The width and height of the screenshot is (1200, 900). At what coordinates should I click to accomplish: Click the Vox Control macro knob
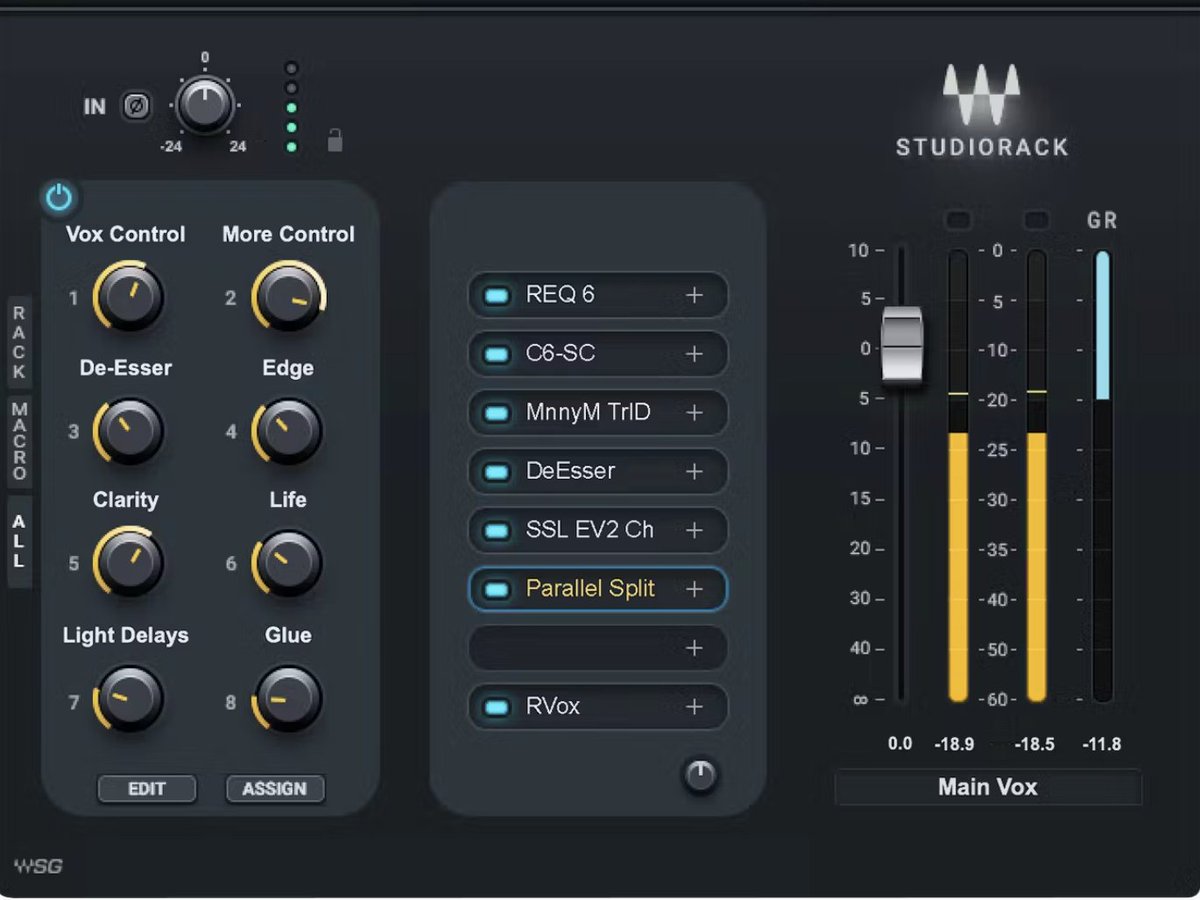click(x=128, y=297)
